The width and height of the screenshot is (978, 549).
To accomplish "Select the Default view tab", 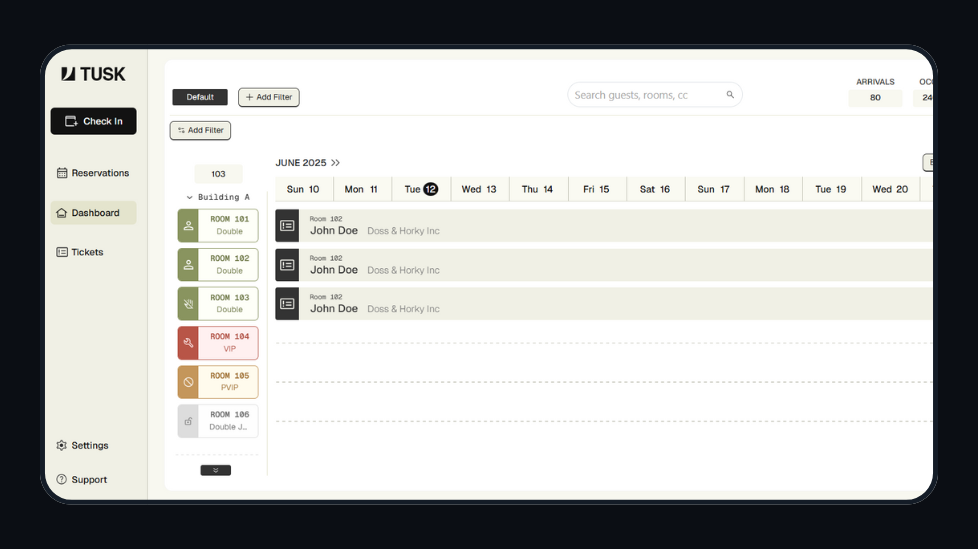I will [x=200, y=97].
